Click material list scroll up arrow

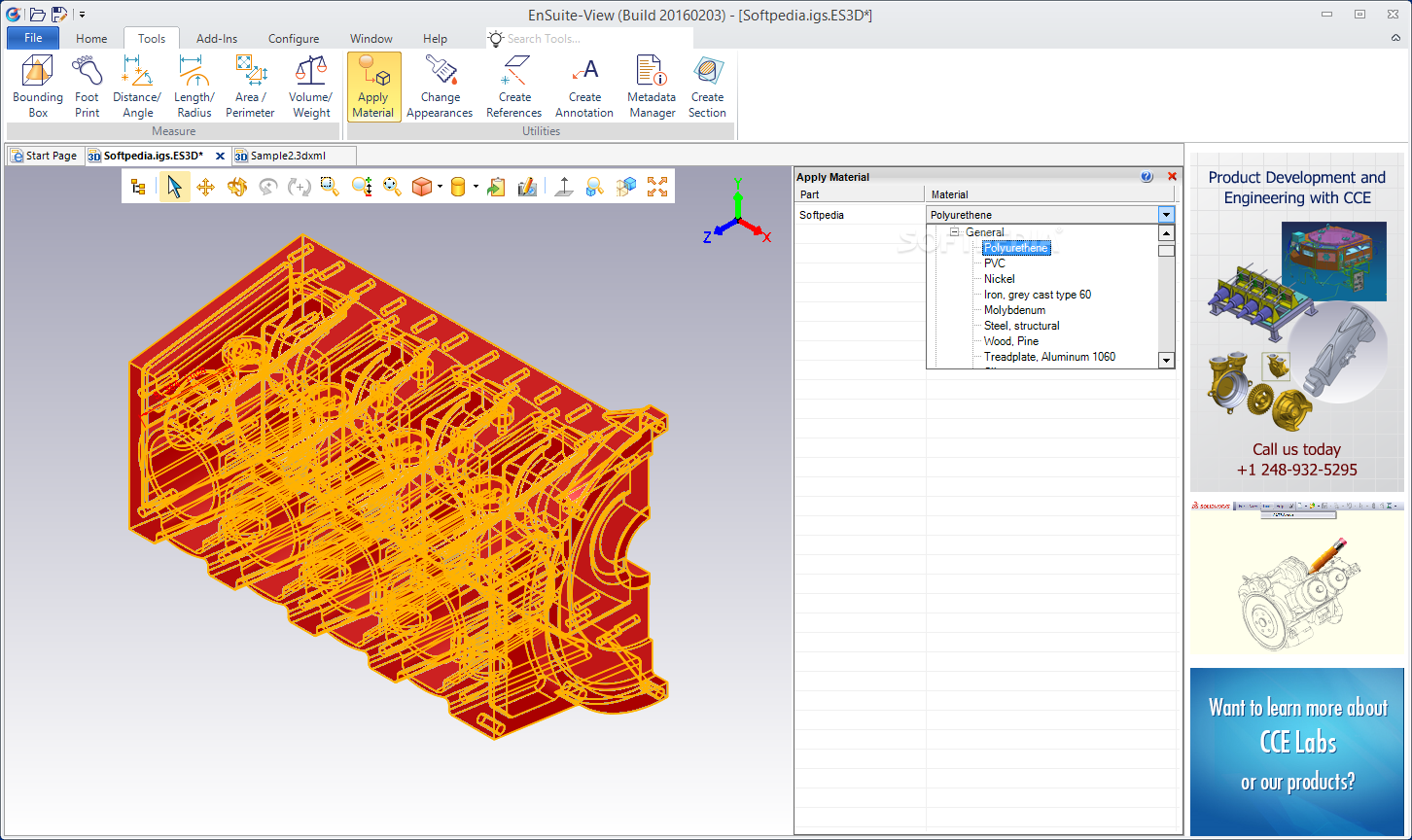(x=1167, y=233)
